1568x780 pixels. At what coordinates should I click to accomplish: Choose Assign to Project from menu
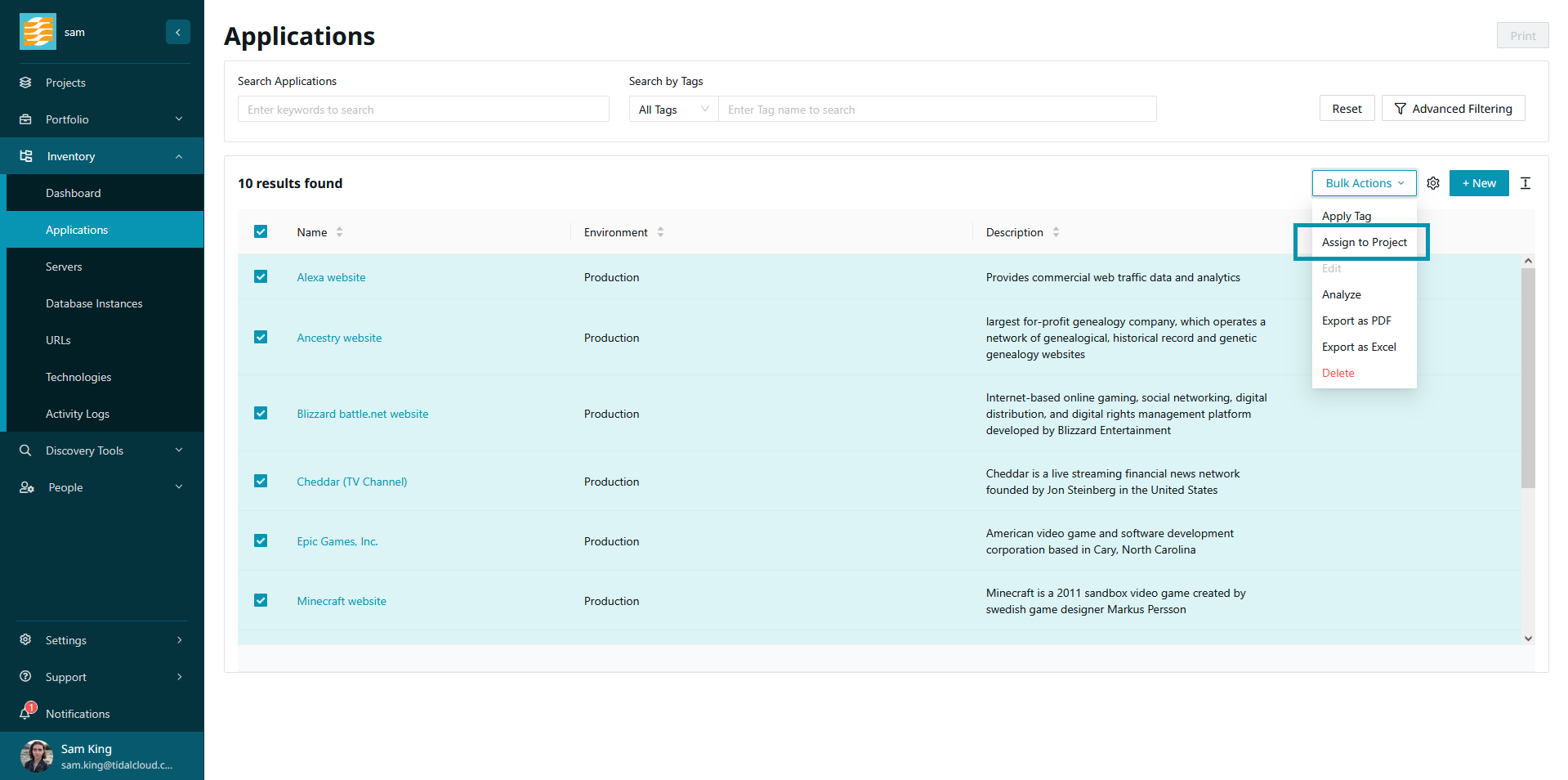pyautogui.click(x=1364, y=242)
